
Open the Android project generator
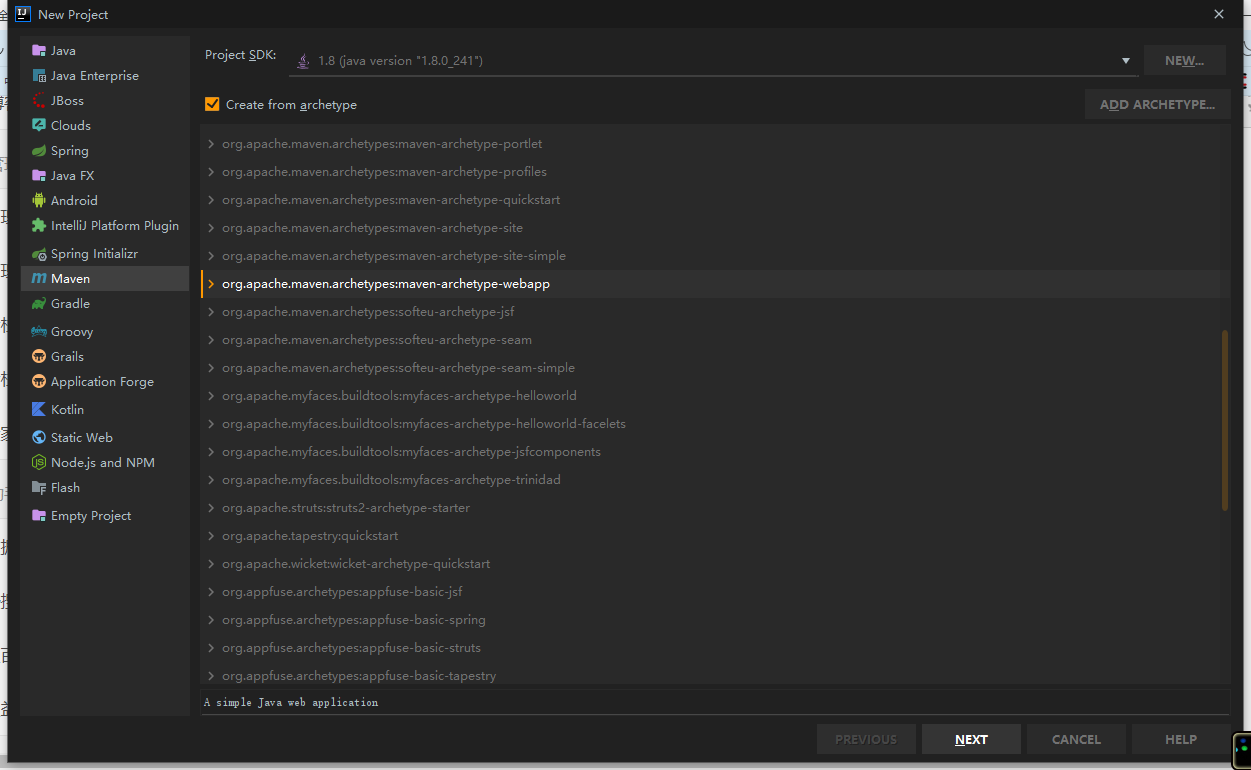coord(73,199)
